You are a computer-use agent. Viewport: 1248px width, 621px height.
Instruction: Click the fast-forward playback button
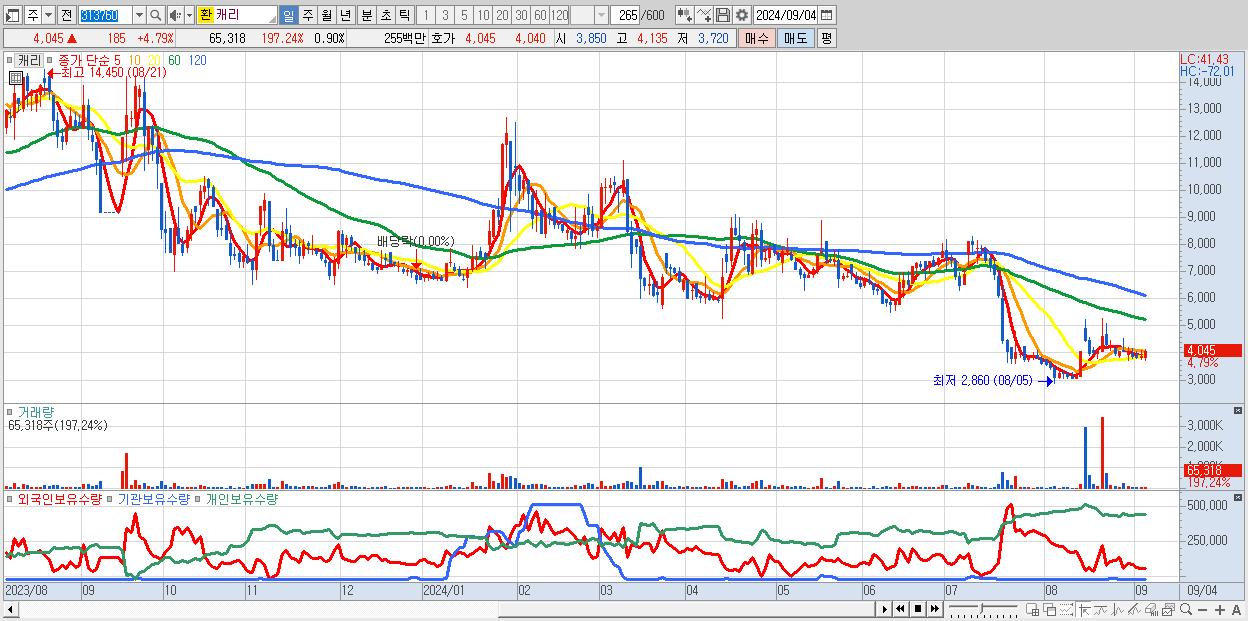click(x=934, y=609)
